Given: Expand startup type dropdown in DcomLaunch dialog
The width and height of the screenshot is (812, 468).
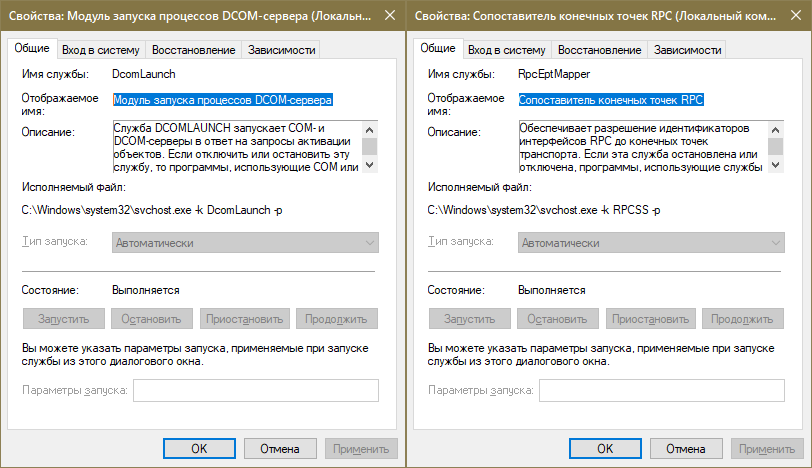Looking at the screenshot, I should (x=245, y=243).
